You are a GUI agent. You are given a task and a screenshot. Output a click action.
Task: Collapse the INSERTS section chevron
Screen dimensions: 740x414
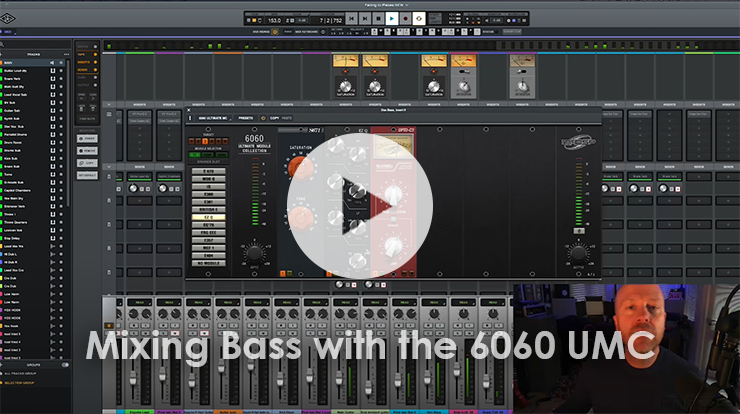pyautogui.click(x=109, y=104)
